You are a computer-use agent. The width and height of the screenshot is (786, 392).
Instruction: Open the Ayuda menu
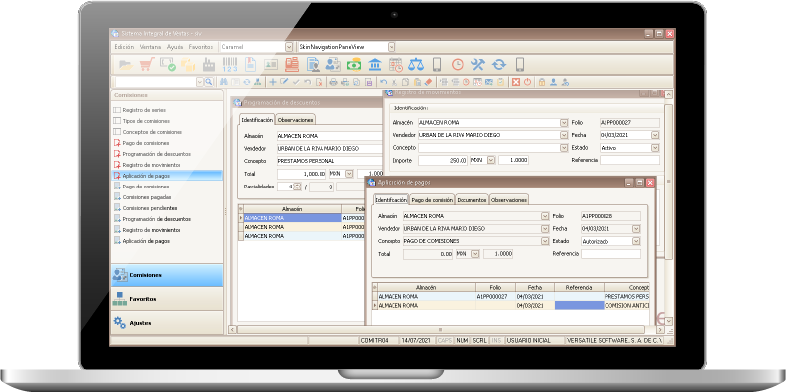point(175,47)
